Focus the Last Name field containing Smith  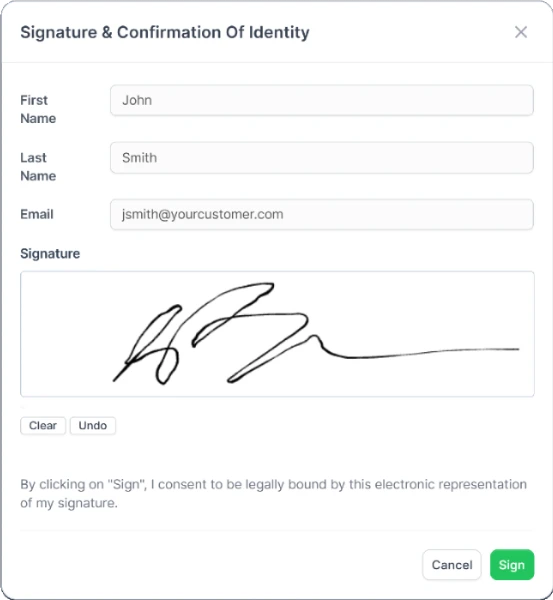[321, 158]
